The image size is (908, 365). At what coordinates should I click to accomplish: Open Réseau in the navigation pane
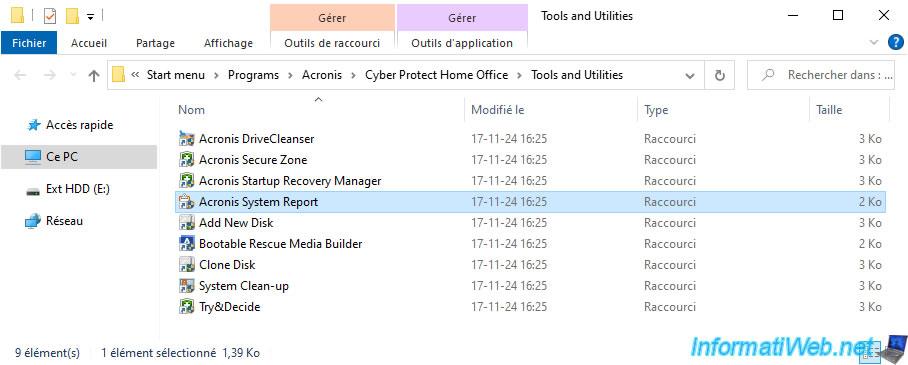click(64, 221)
